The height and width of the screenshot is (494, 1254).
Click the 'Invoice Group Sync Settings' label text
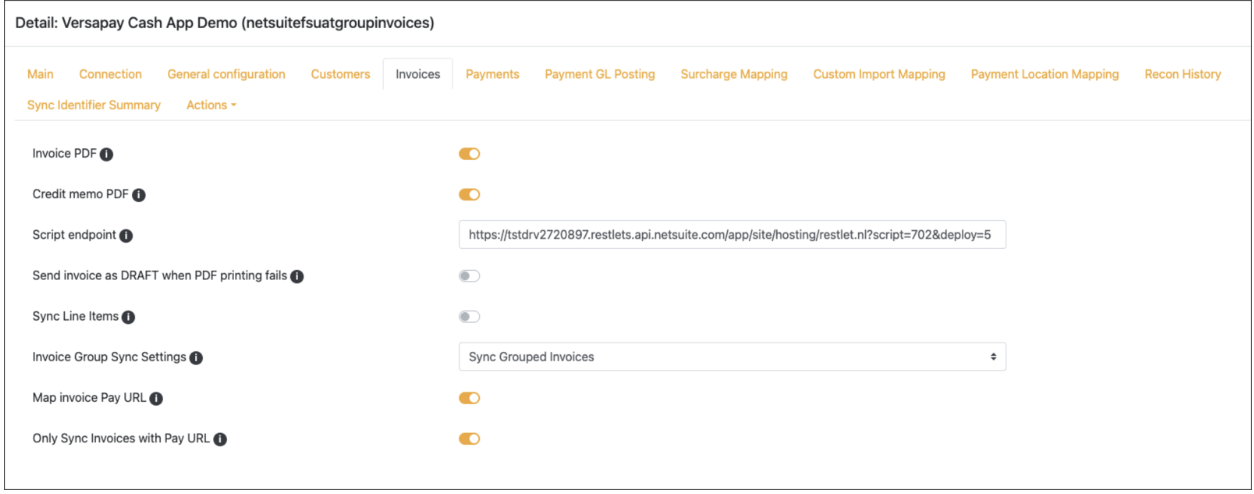[110, 358]
